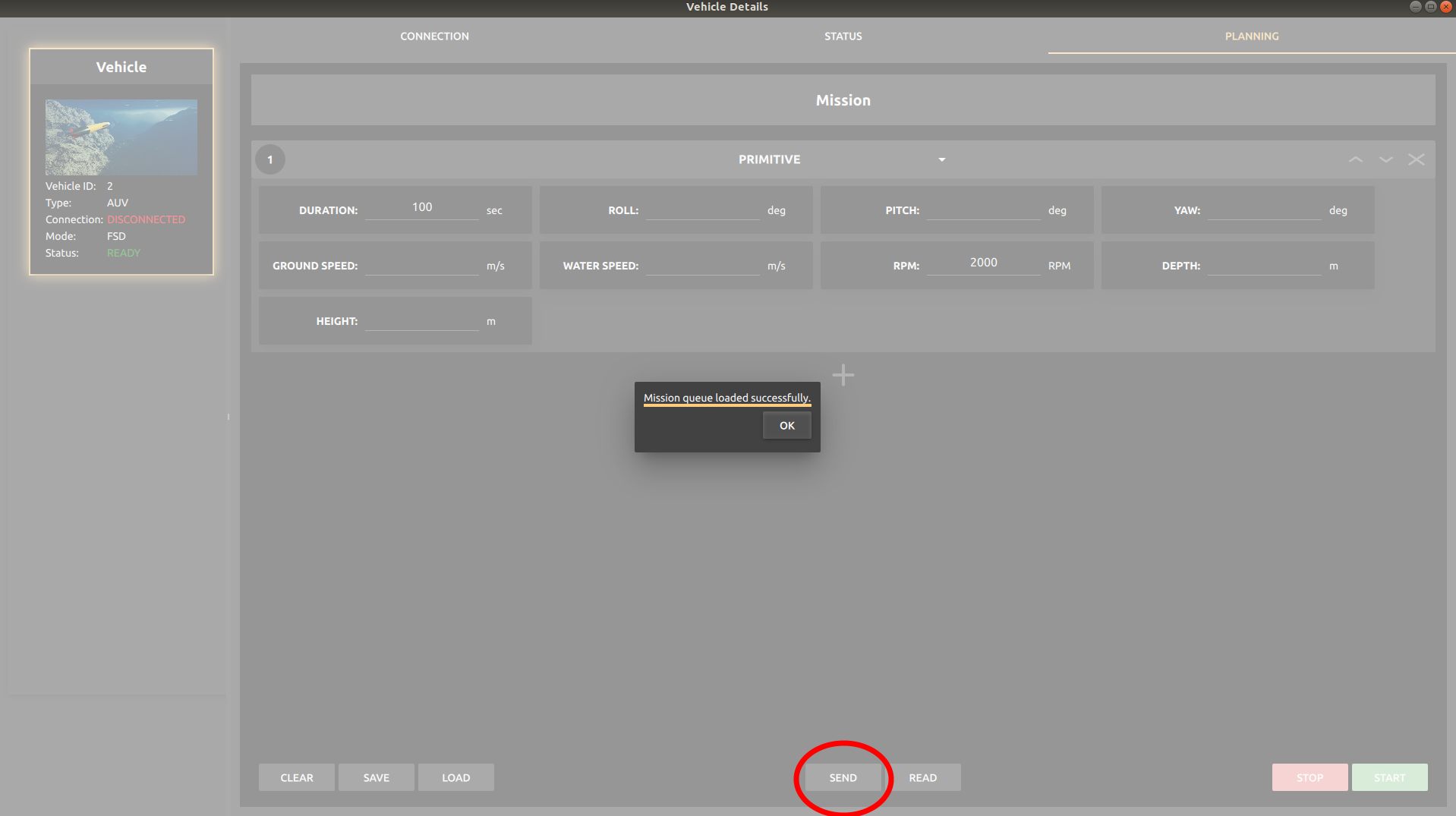Click the Mission header bar
1456x816 pixels.
point(843,100)
